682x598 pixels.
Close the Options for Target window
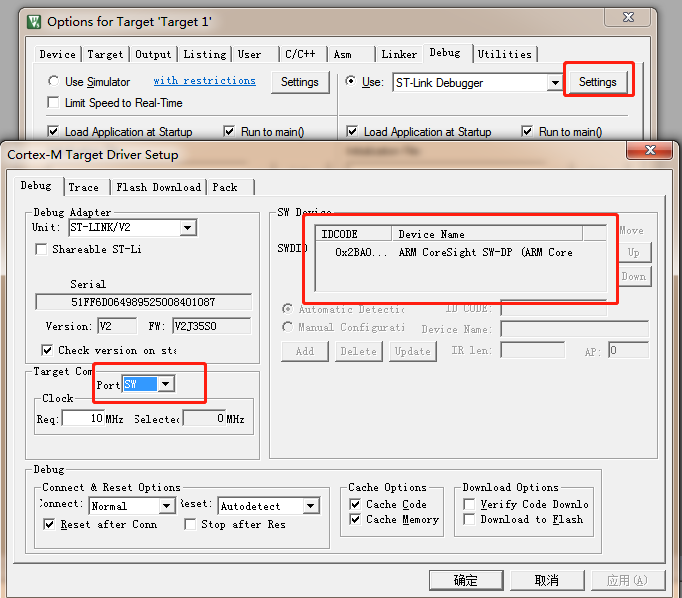[x=628, y=17]
